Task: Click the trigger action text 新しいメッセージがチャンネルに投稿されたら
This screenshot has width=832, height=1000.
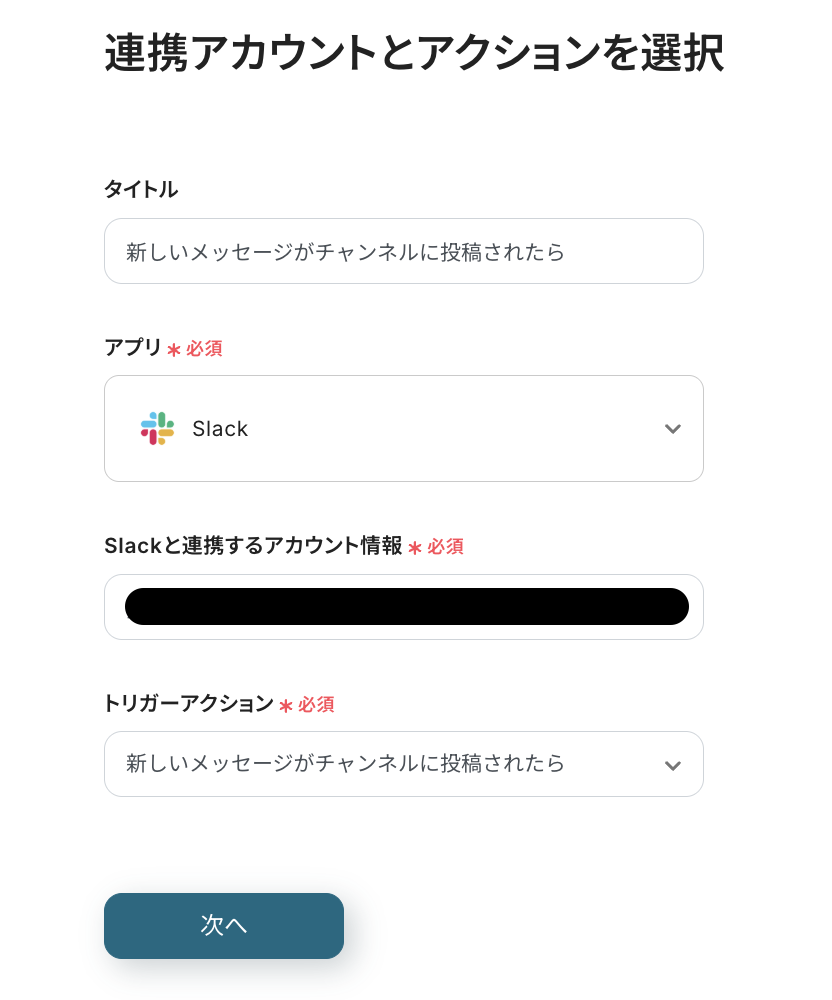Action: [346, 764]
